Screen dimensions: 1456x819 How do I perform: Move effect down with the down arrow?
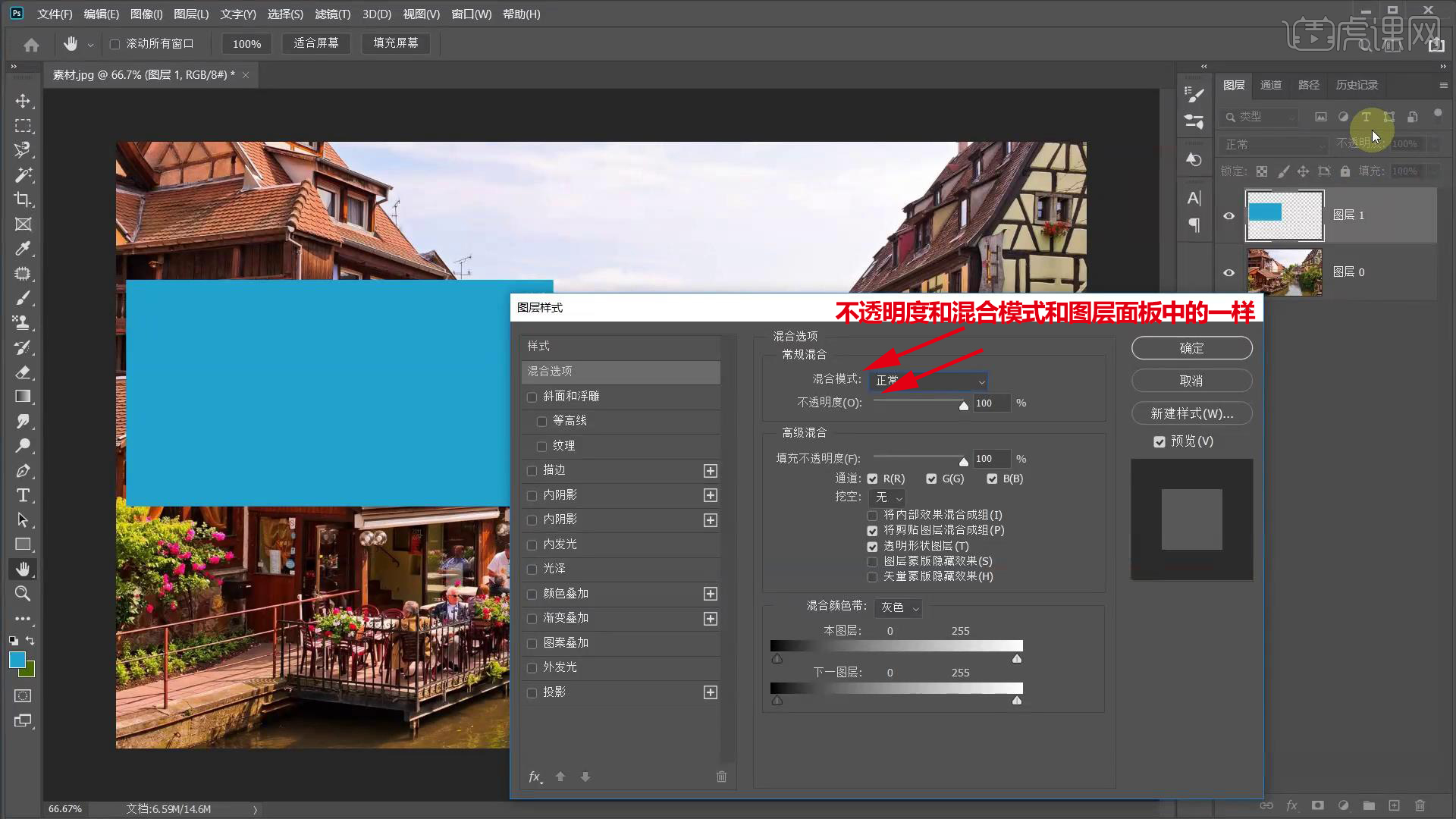tap(585, 777)
